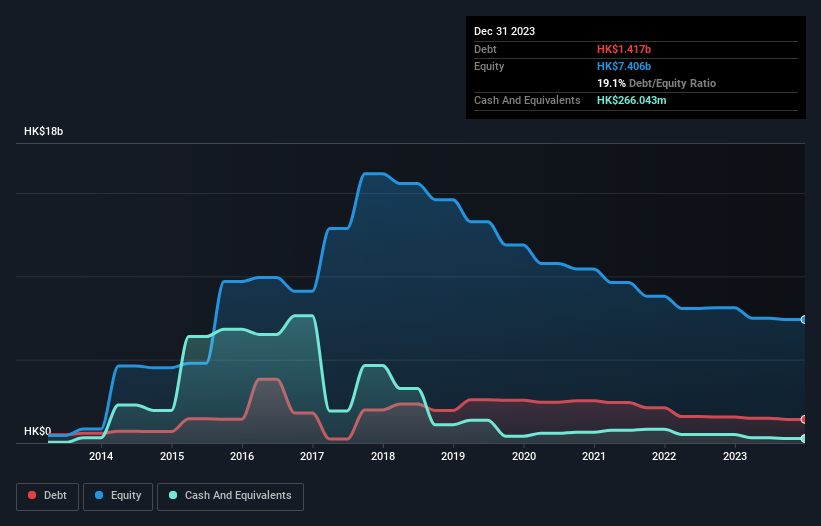Toggle the Equity series in the legend
The image size is (821, 526).
click(x=118, y=496)
